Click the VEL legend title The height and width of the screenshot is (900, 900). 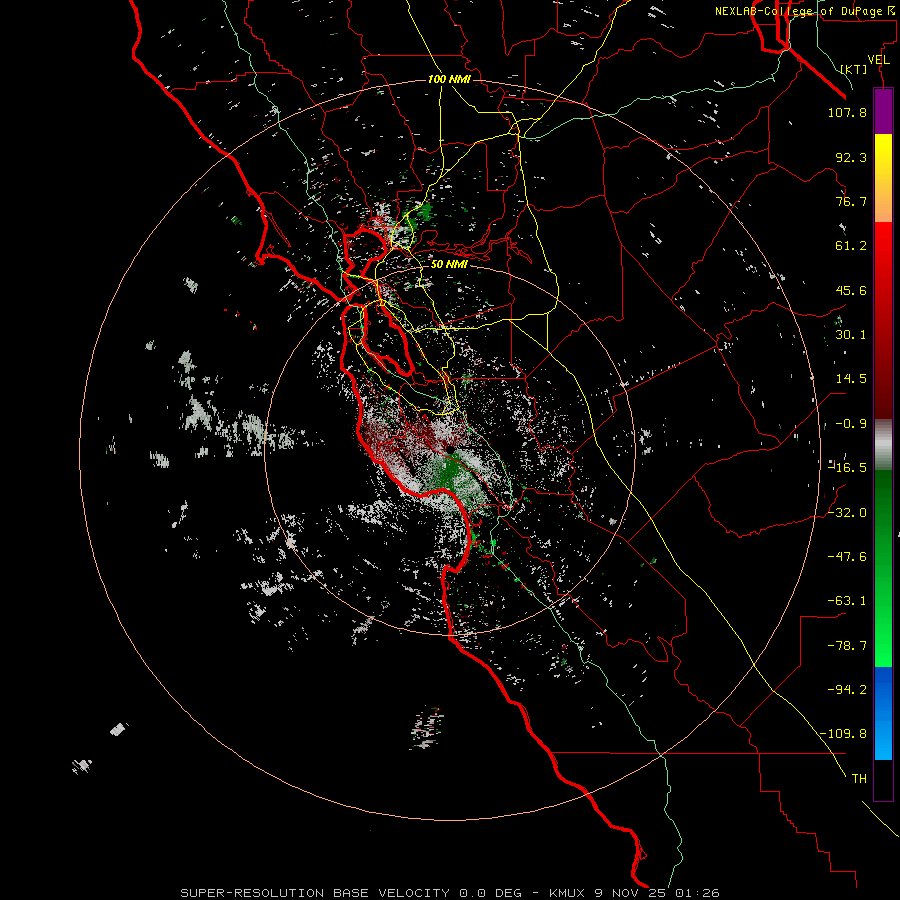click(878, 60)
